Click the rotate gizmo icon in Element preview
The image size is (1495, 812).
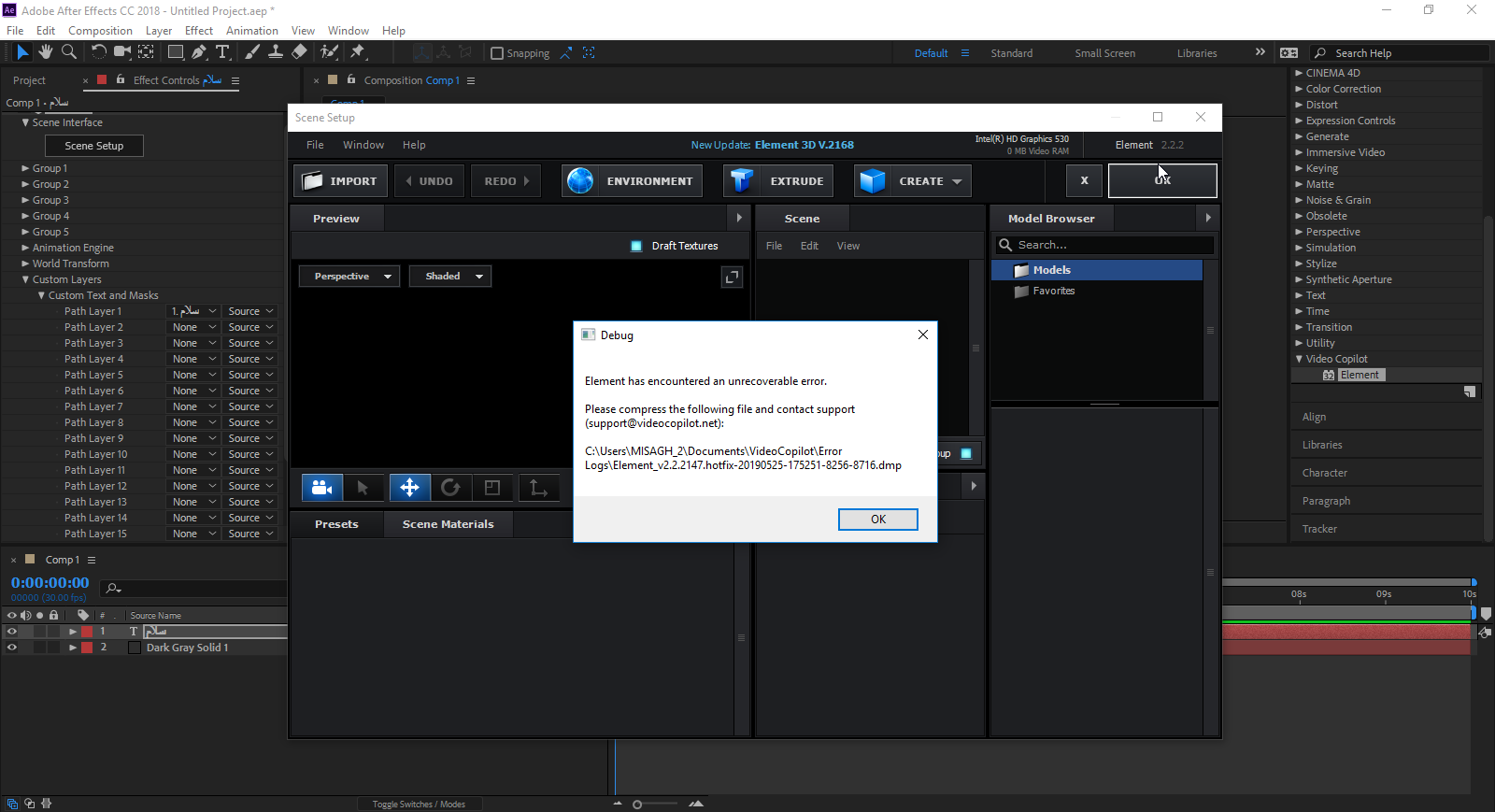click(450, 488)
